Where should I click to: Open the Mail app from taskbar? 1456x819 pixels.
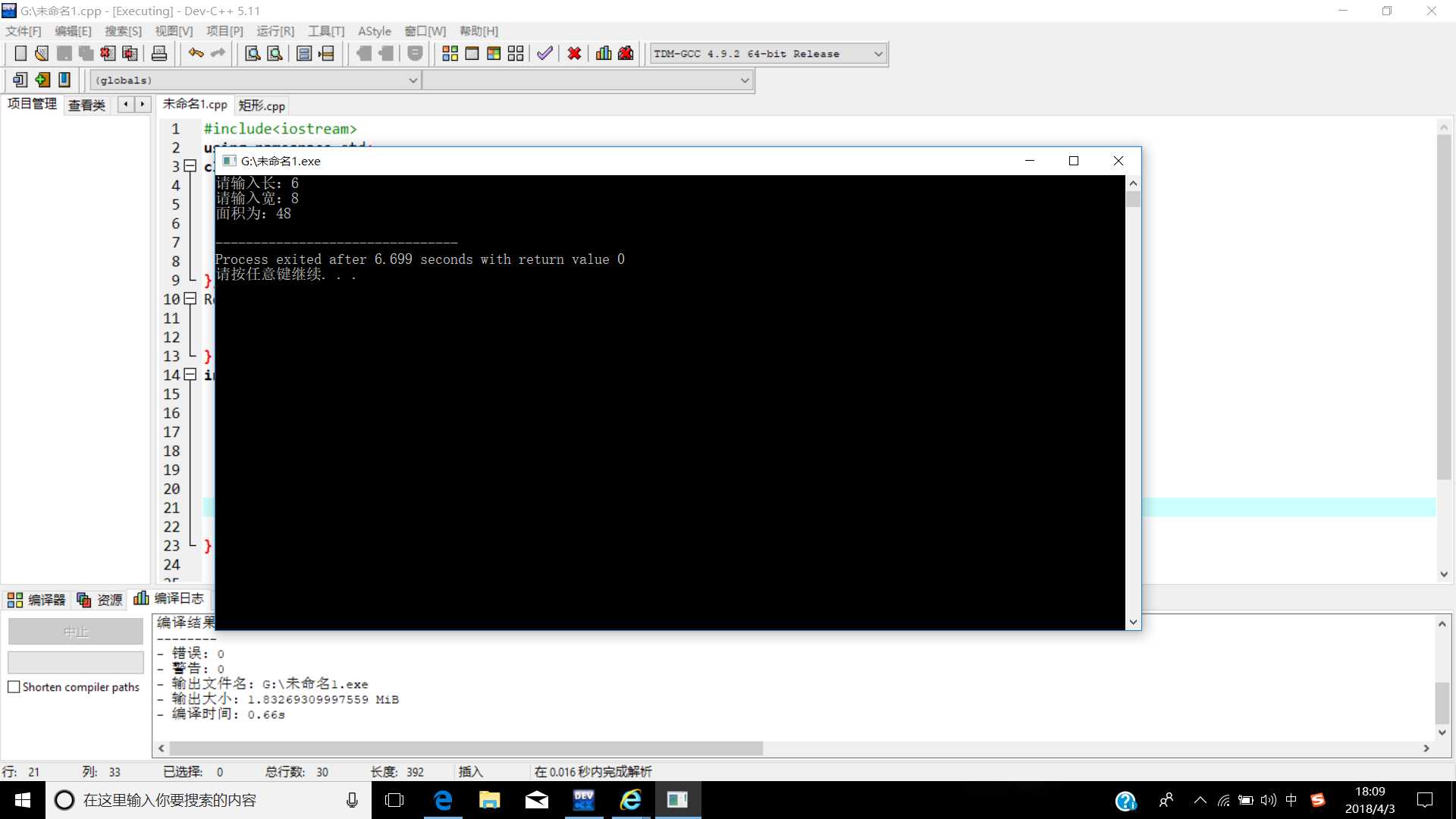click(x=537, y=800)
